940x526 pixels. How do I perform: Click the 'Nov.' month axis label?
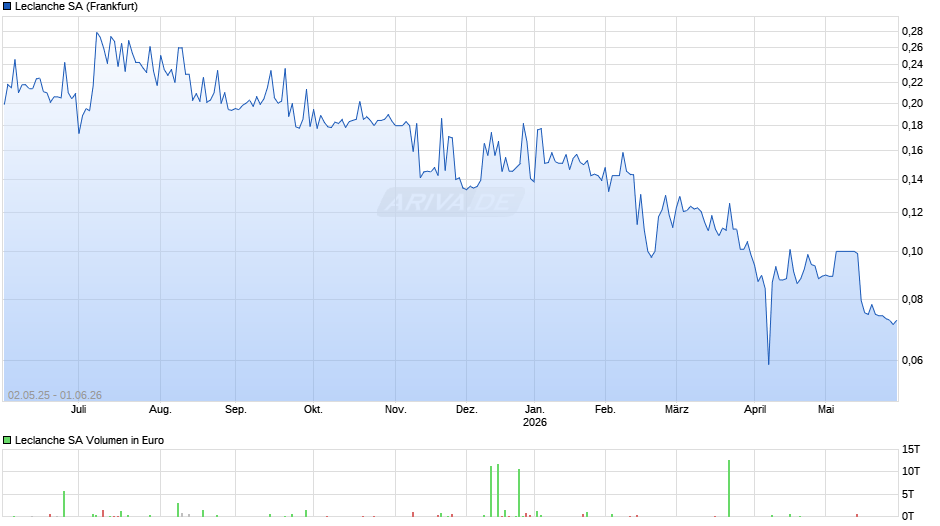click(x=396, y=410)
